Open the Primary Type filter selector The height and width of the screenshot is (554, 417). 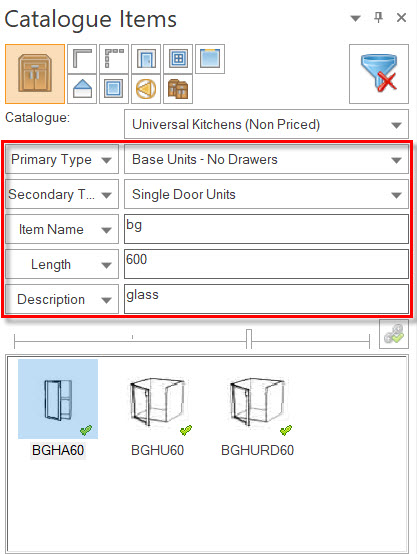(62, 159)
